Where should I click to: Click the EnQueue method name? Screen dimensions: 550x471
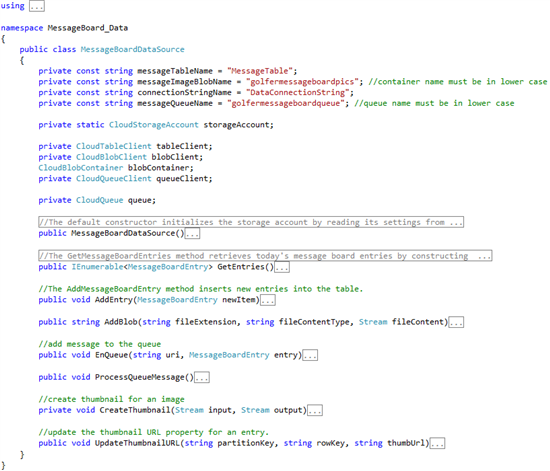point(112,355)
